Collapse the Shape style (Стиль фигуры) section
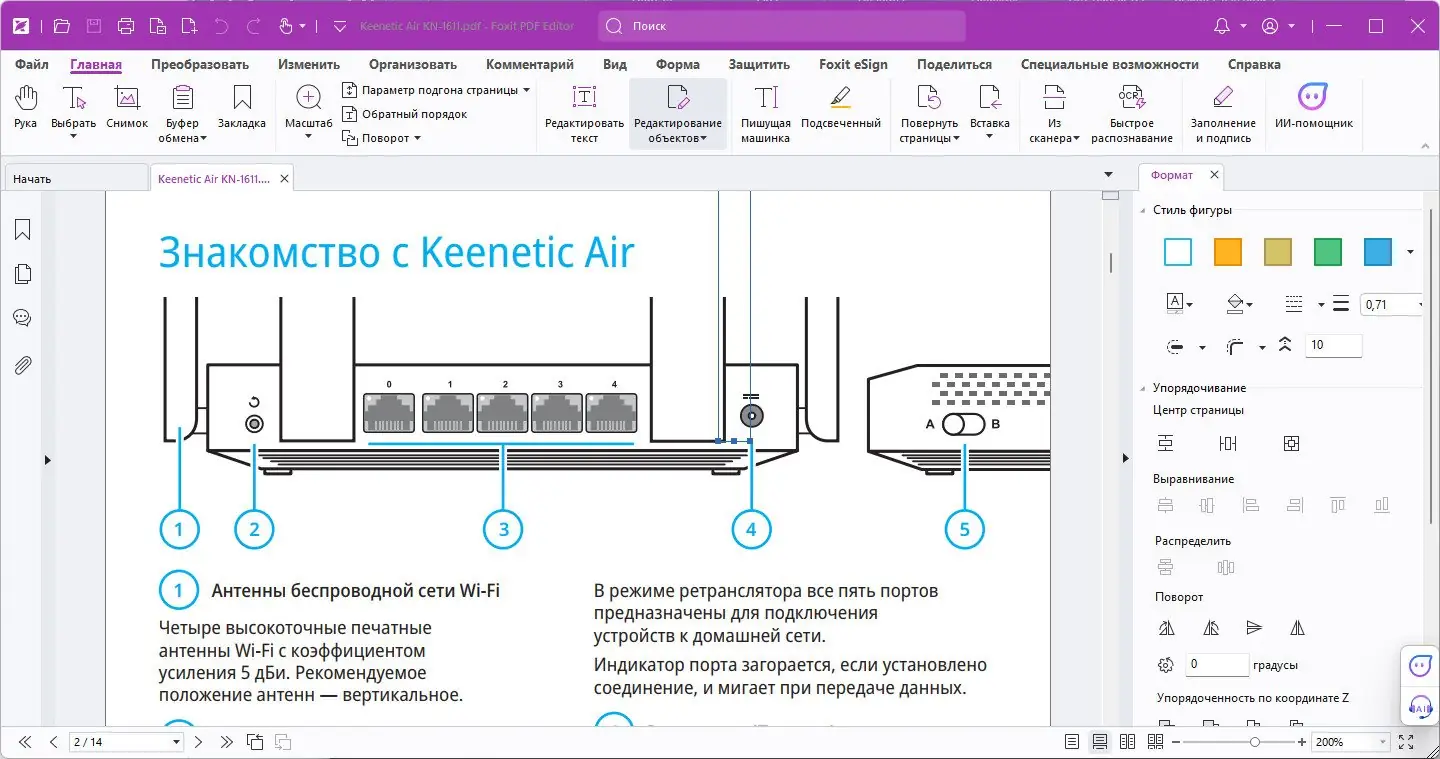The height and width of the screenshot is (759, 1440). 1144,210
